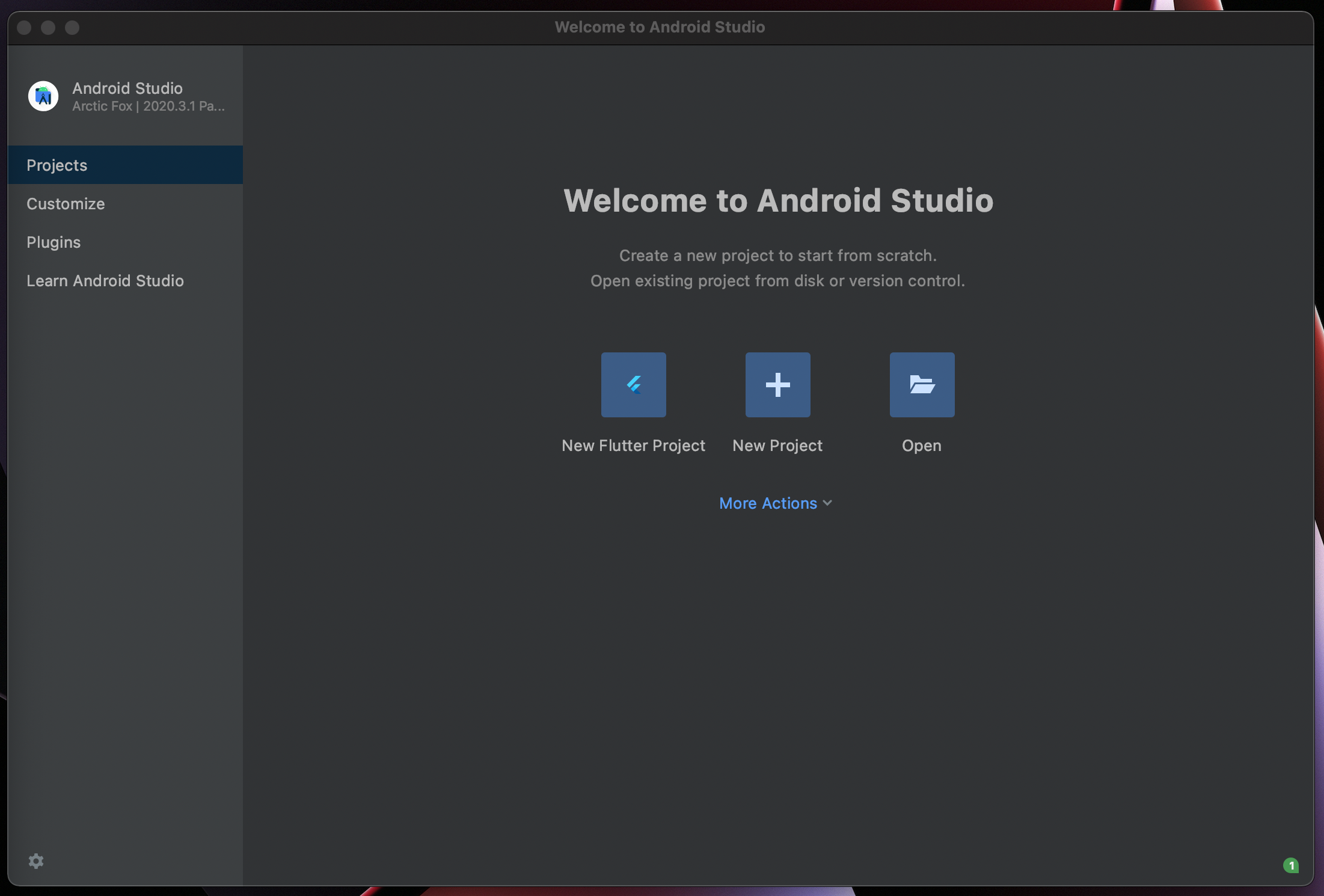Screen dimensions: 1324x896
Task: Expand the More Actions dropdown
Action: click(768, 503)
